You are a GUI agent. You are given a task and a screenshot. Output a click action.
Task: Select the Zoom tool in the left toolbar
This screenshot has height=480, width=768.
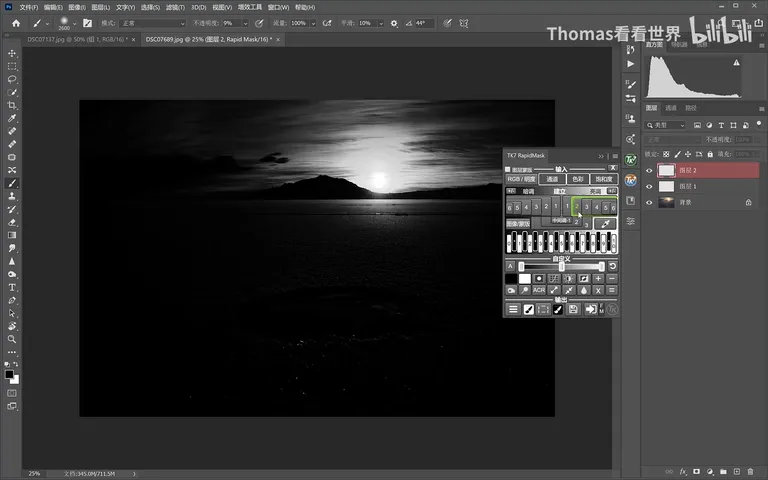pyautogui.click(x=12, y=339)
